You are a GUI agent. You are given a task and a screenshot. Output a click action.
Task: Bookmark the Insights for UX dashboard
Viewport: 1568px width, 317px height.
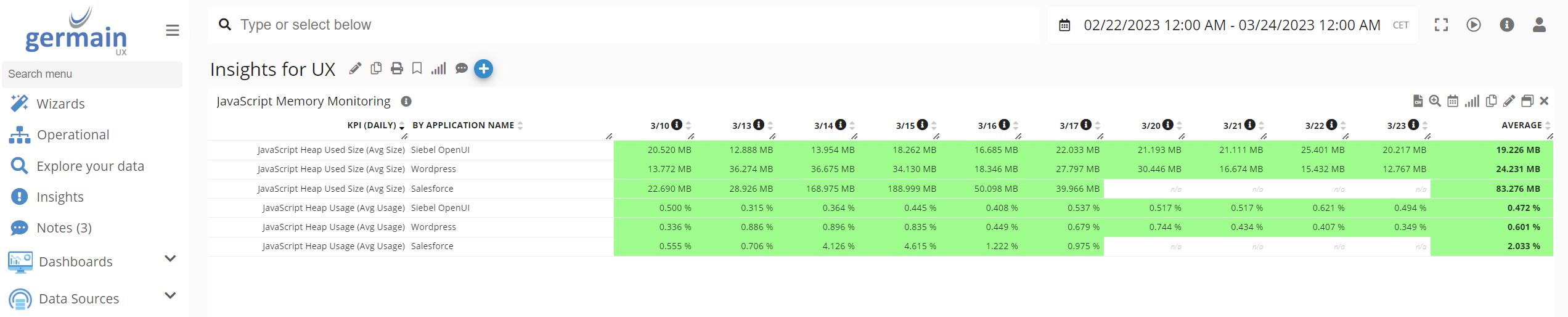417,68
